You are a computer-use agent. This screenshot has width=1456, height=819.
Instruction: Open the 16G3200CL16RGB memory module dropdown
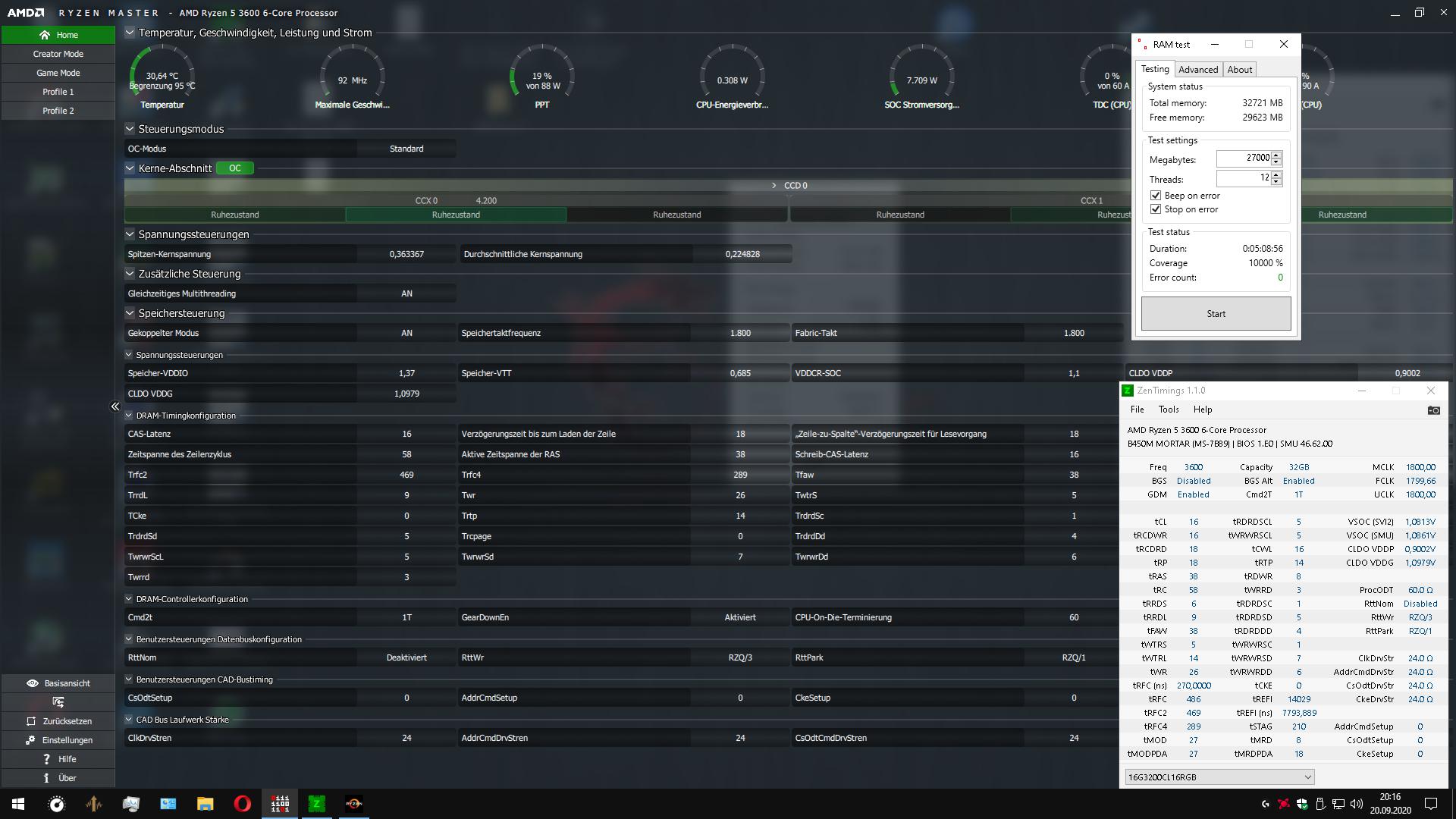(x=1308, y=777)
